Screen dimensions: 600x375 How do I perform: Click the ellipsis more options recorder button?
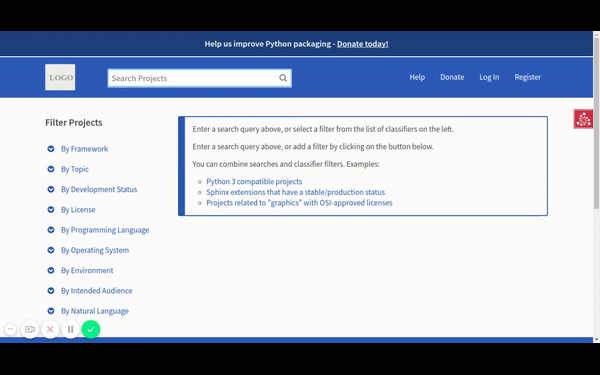coord(10,329)
